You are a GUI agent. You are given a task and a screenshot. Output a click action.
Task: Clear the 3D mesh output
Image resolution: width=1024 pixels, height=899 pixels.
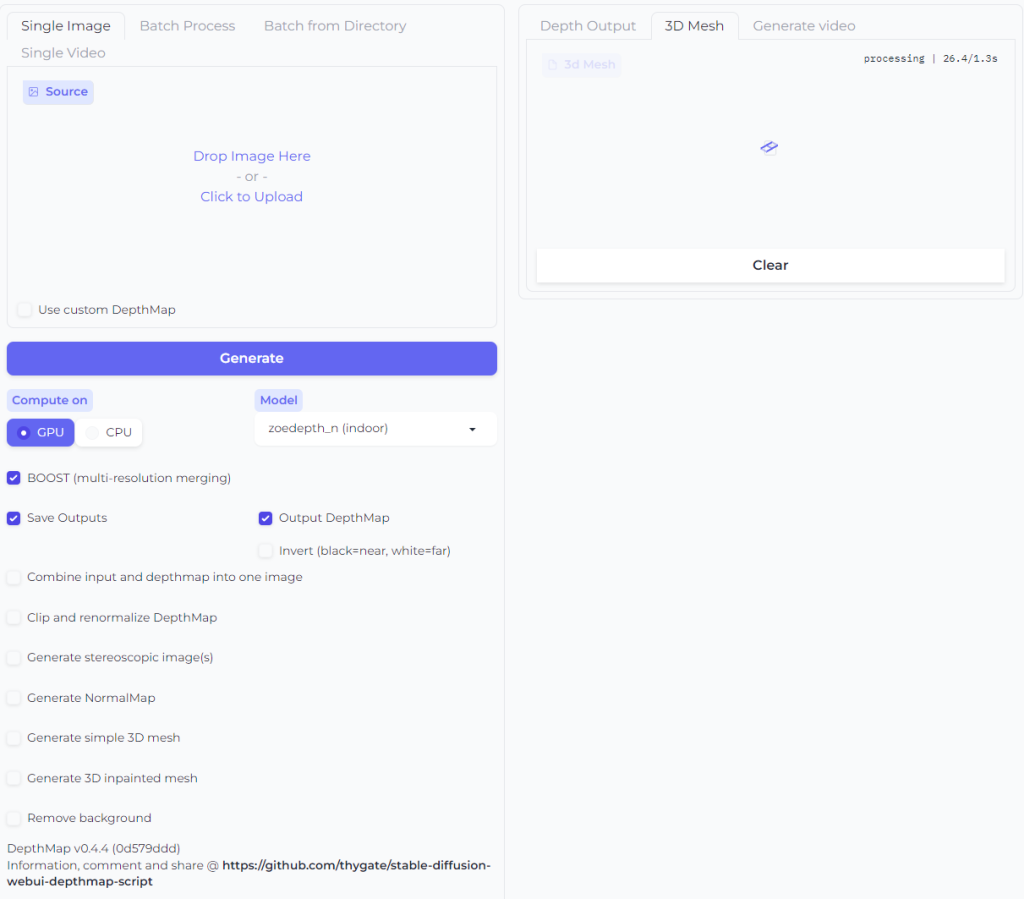pyautogui.click(x=771, y=265)
